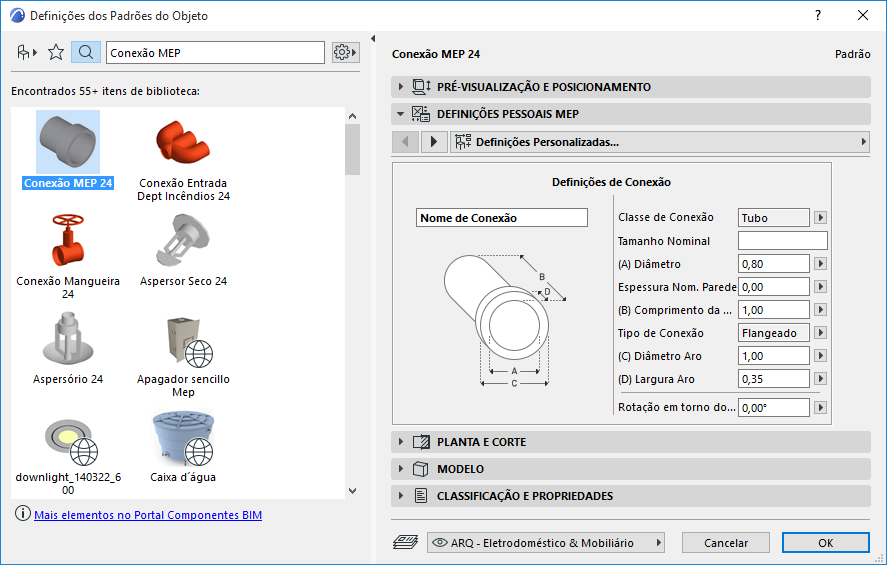Click the Definições de Conexão heading
Image resolution: width=887 pixels, height=565 pixels.
pyautogui.click(x=612, y=182)
